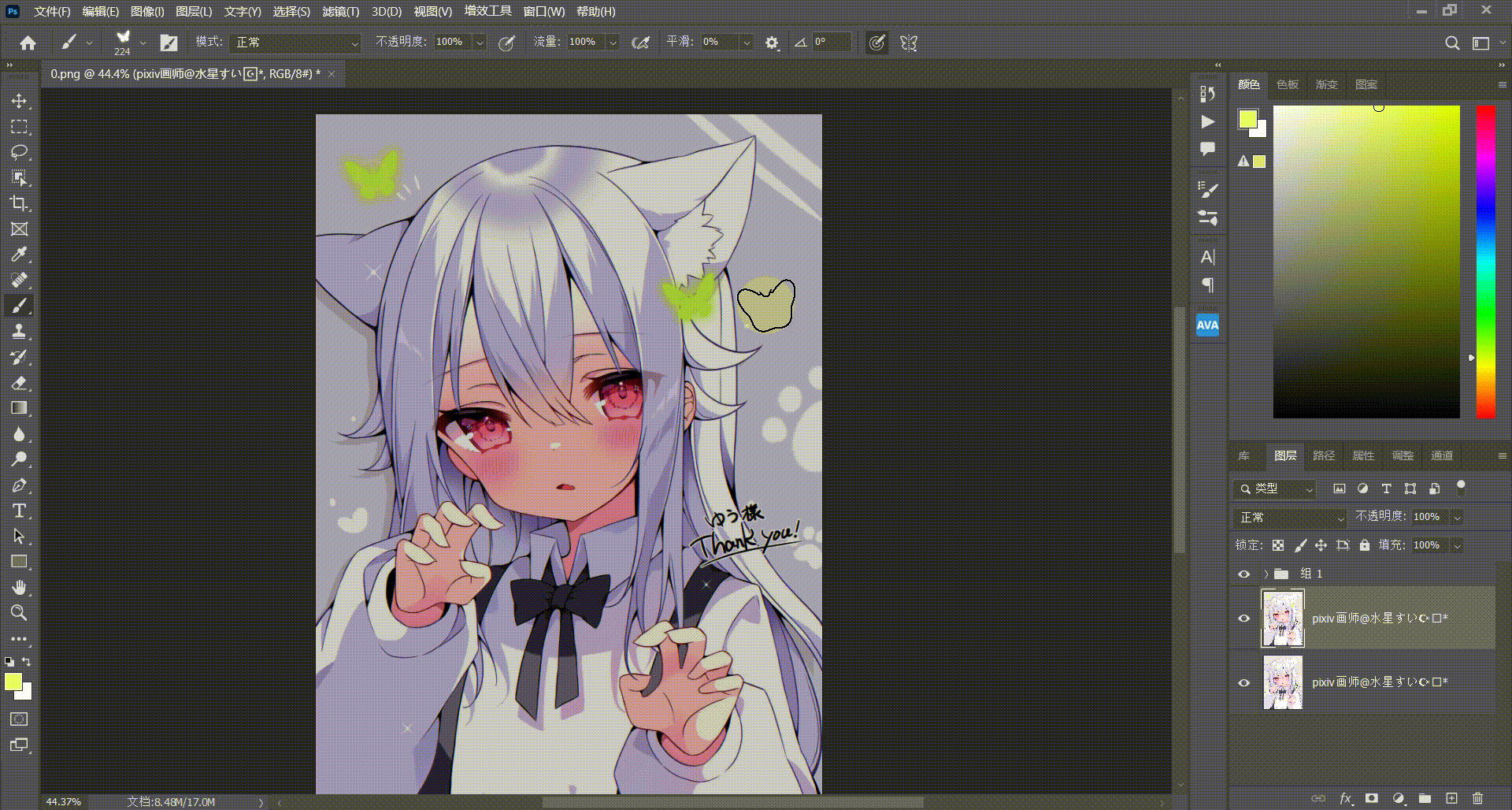This screenshot has height=810, width=1512.
Task: Toggle lock all padlock icon
Action: 1365,545
